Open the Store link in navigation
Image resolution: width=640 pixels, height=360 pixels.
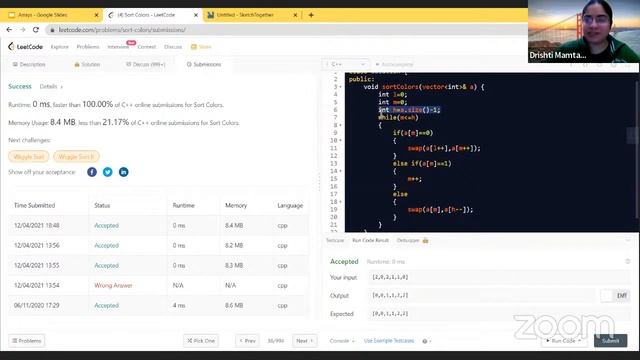(x=201, y=47)
